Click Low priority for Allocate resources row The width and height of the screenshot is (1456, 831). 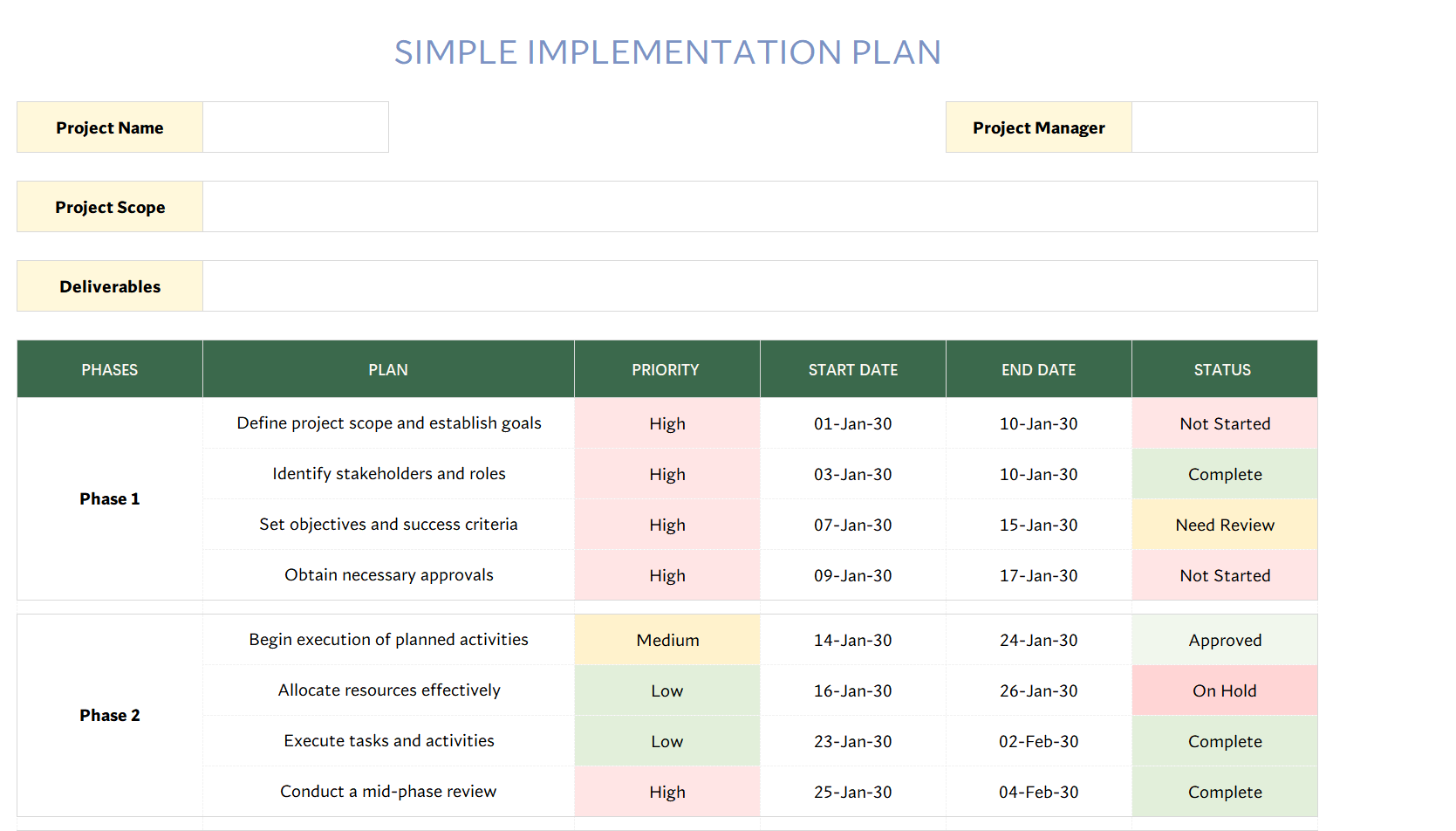coord(667,690)
